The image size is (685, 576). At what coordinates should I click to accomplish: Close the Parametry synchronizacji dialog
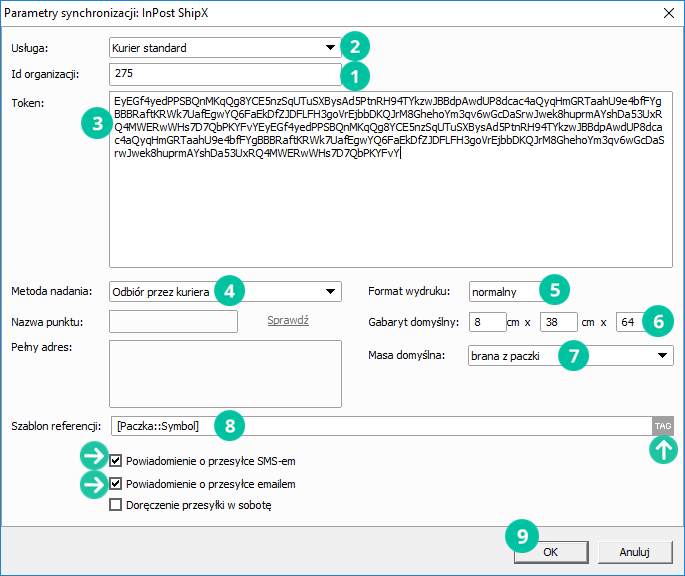coord(669,13)
